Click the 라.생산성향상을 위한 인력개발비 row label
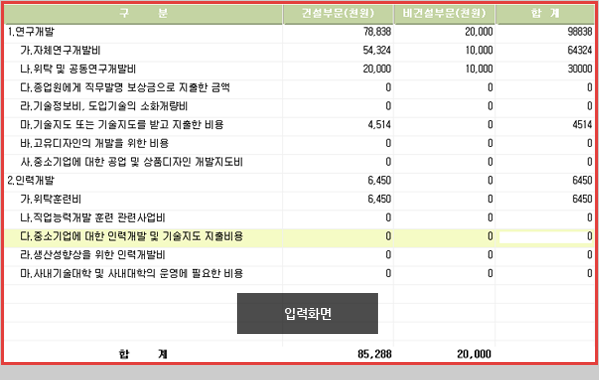Screen dimensions: 599x380 tap(92, 255)
